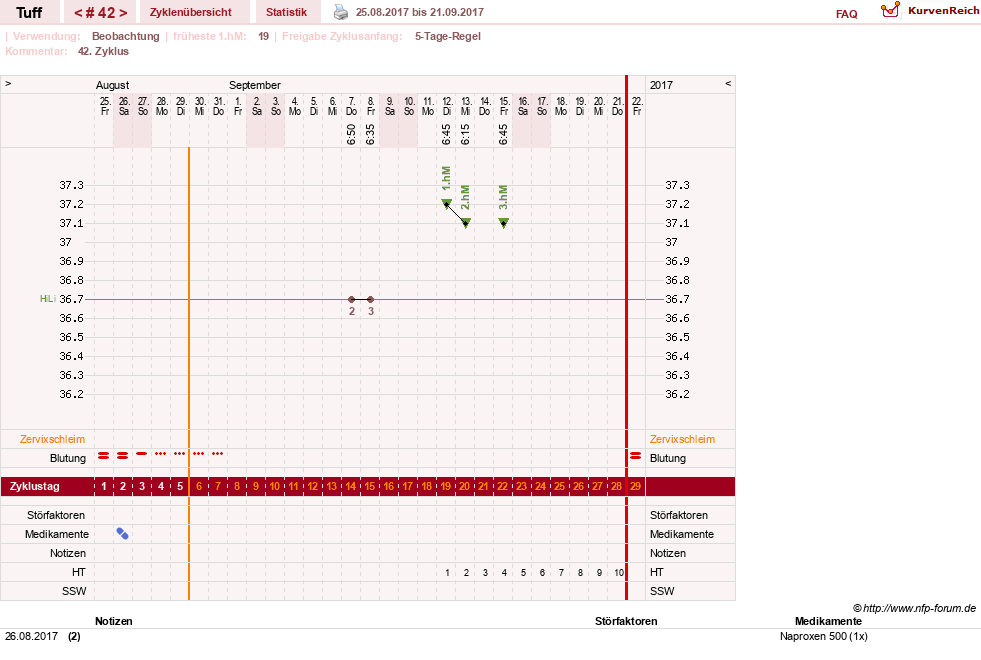Click the note date 26.08.2017
981x660 pixels.
tap(31, 636)
